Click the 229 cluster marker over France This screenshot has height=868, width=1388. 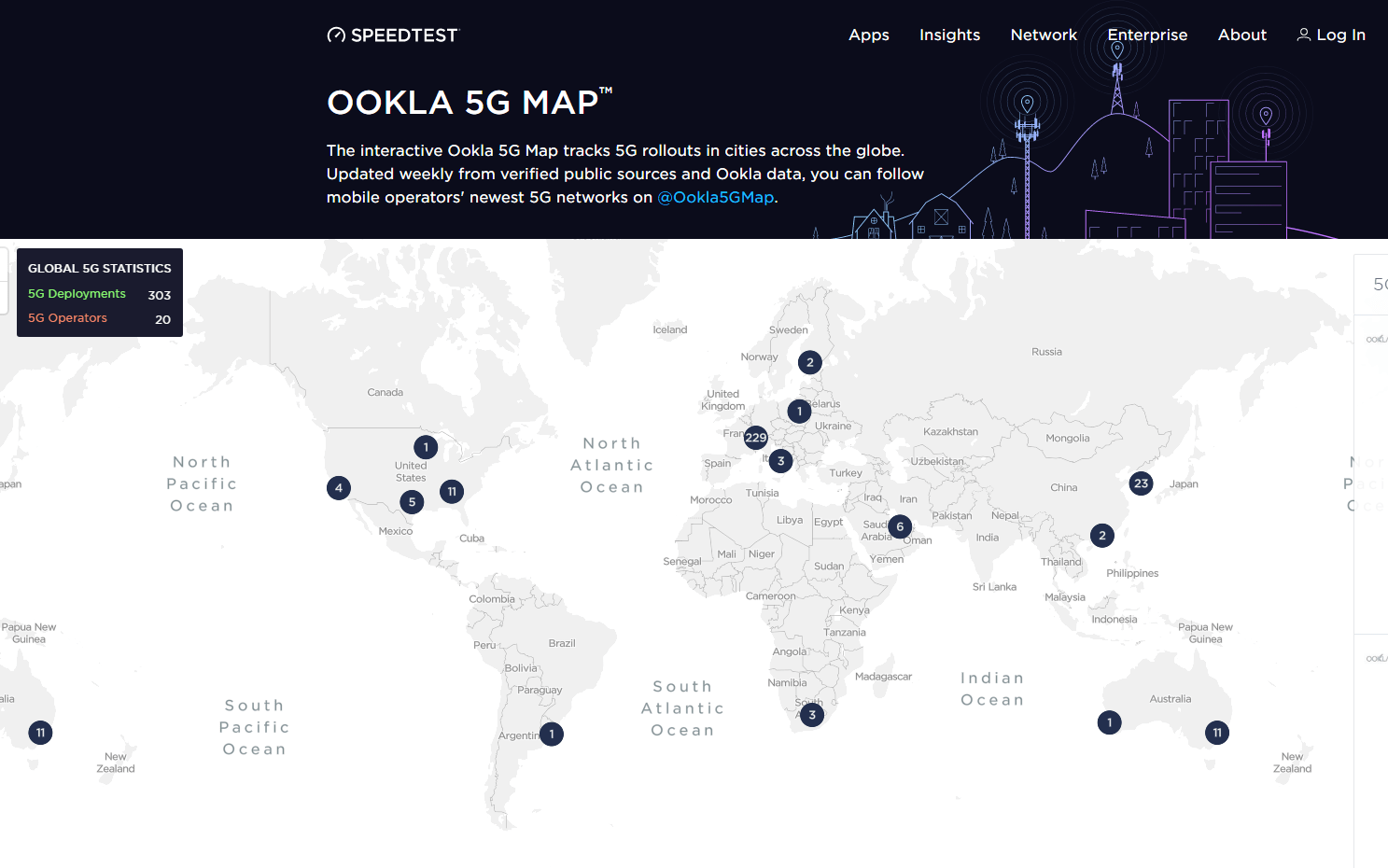coord(756,437)
